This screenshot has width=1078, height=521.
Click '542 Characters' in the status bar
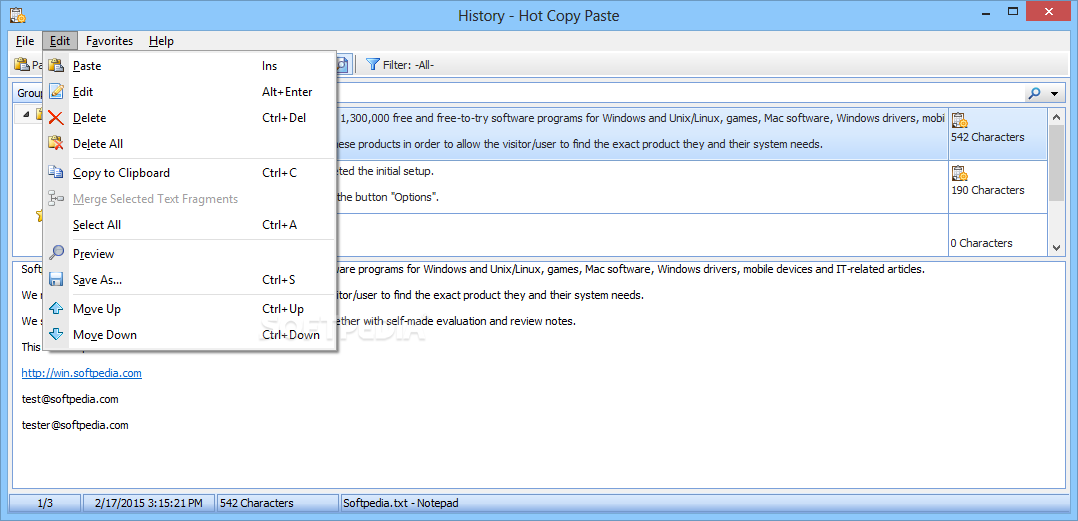pyautogui.click(x=277, y=503)
